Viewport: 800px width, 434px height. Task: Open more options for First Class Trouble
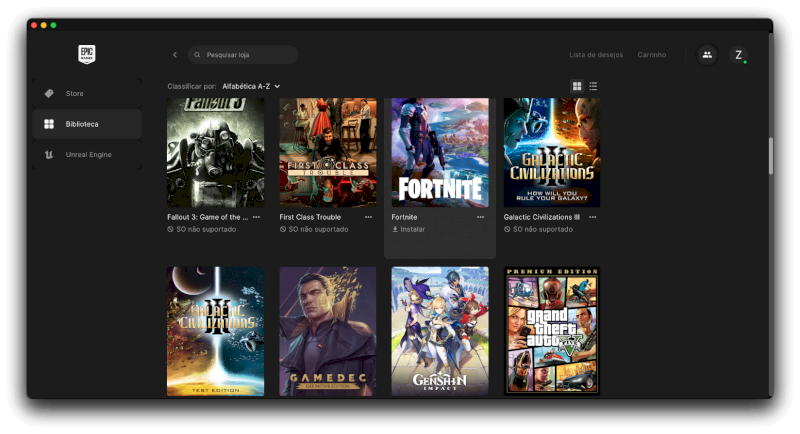(x=368, y=217)
